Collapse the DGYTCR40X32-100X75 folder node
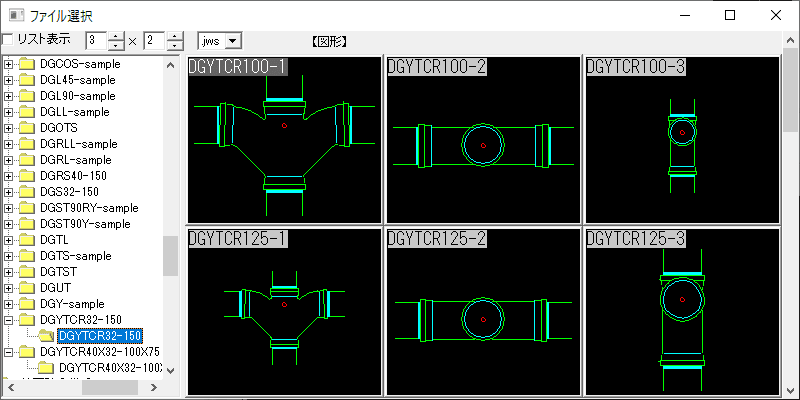The width and height of the screenshot is (800, 400). [x=8, y=352]
